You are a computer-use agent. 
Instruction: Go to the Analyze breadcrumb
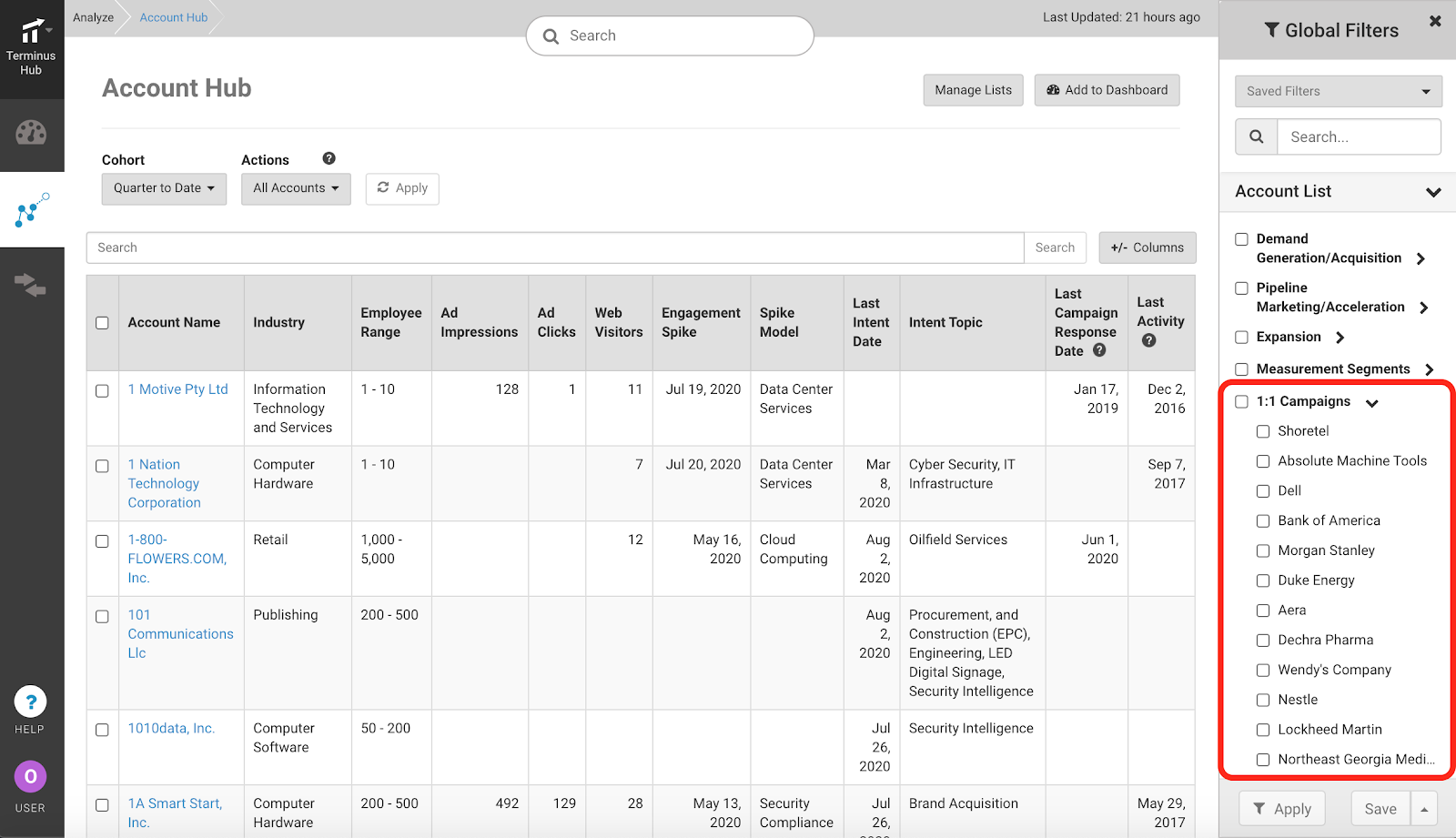pyautogui.click(x=94, y=17)
